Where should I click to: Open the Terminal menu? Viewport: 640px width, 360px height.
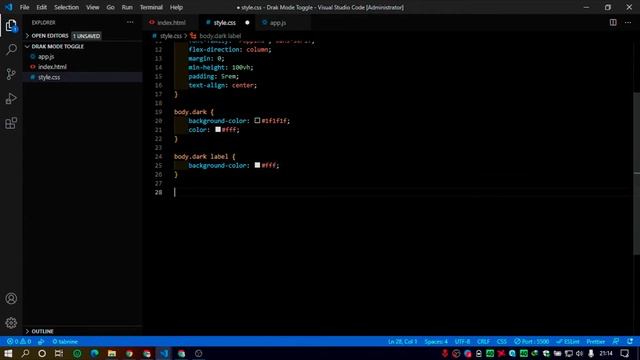pyautogui.click(x=151, y=7)
